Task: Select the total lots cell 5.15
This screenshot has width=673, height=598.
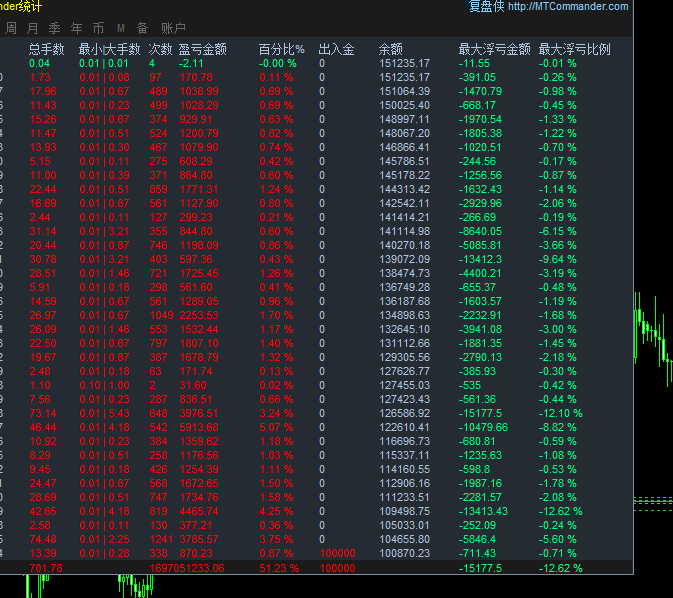Action: coord(40,161)
